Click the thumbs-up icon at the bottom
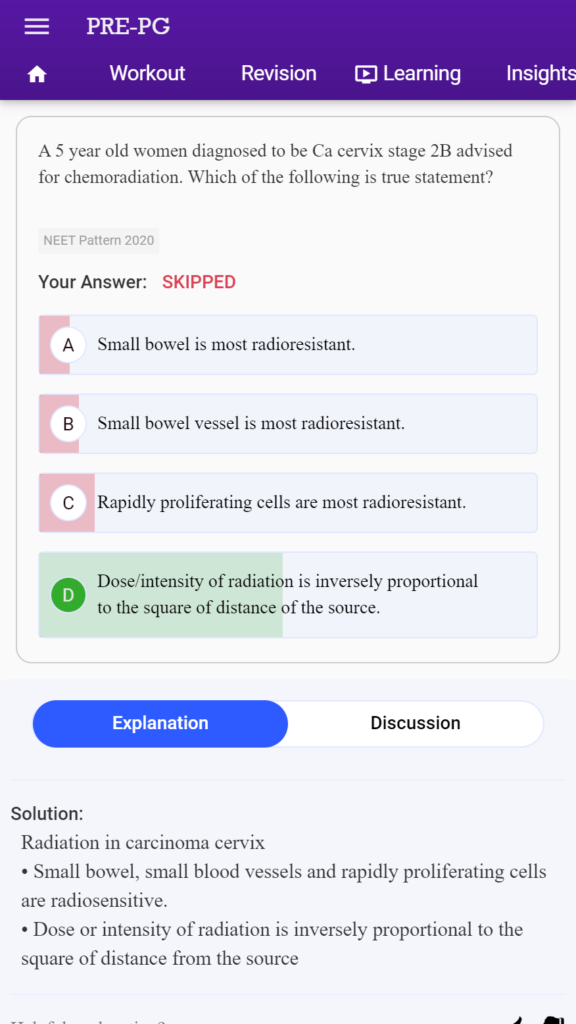The image size is (576, 1024). (x=516, y=1020)
